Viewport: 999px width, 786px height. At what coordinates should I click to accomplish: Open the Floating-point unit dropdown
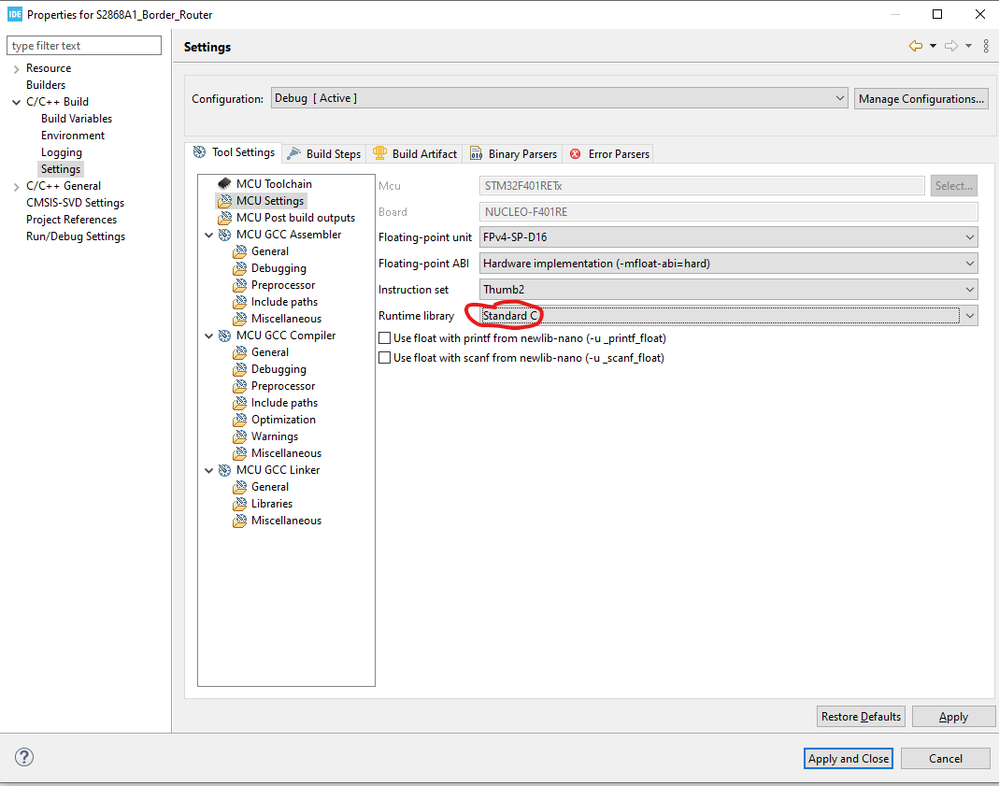click(x=728, y=237)
